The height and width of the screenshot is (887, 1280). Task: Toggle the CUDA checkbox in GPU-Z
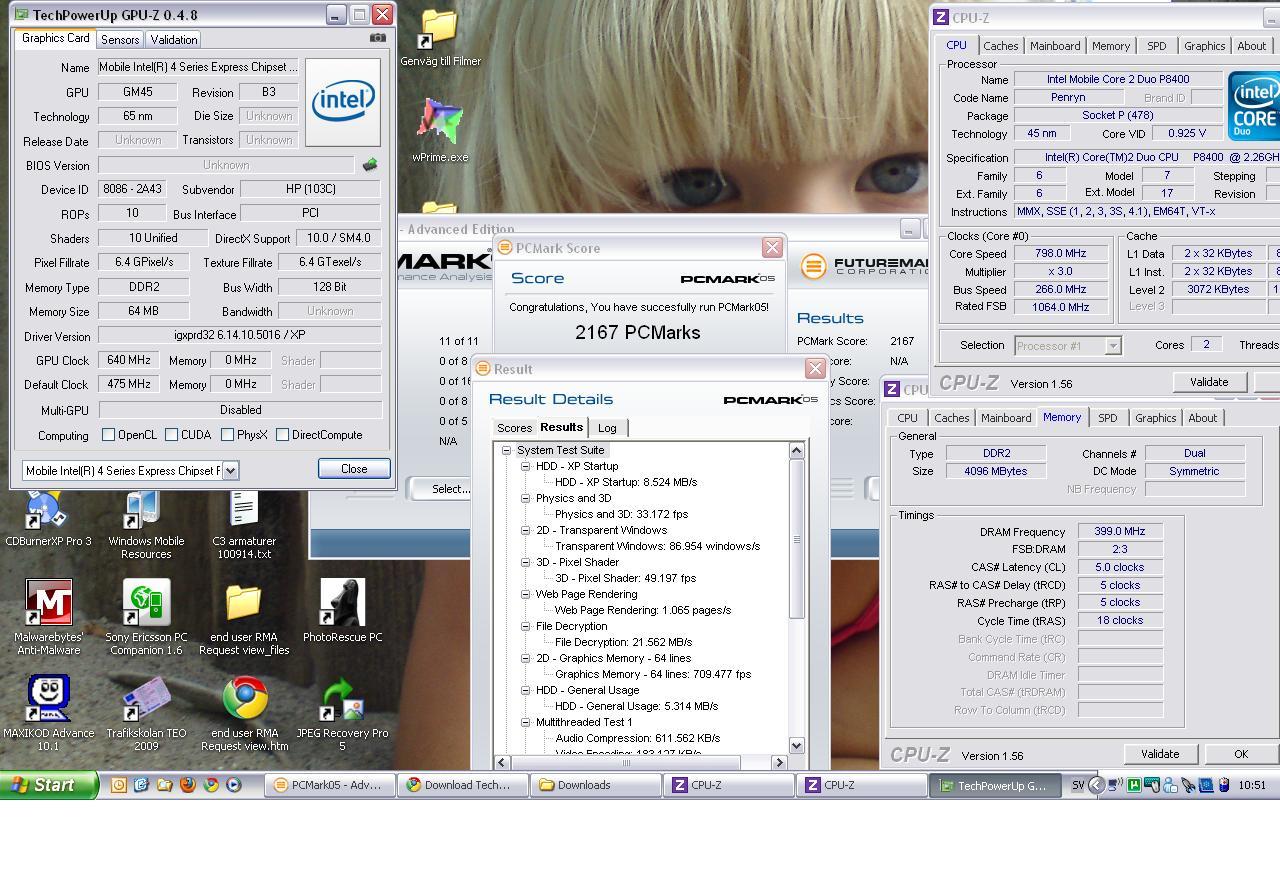click(x=171, y=435)
